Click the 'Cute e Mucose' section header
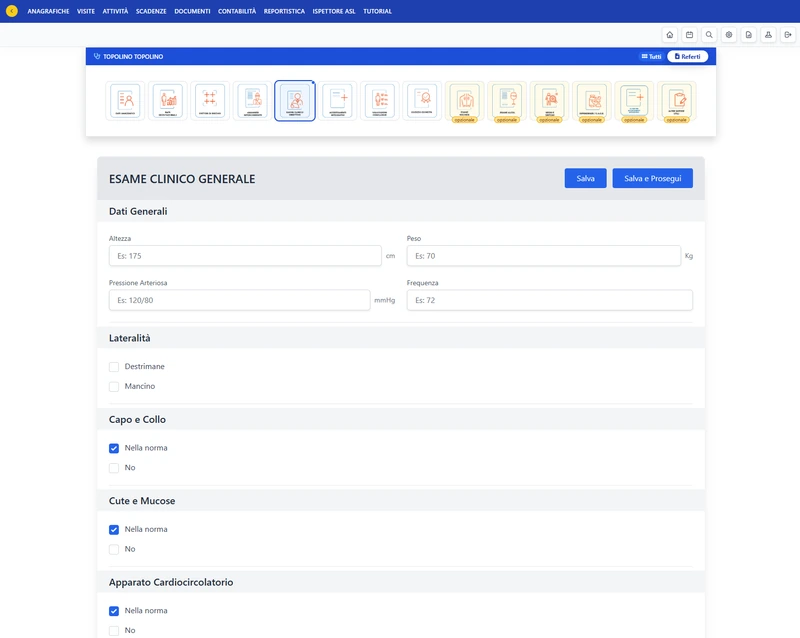800x638 pixels. click(x=142, y=501)
